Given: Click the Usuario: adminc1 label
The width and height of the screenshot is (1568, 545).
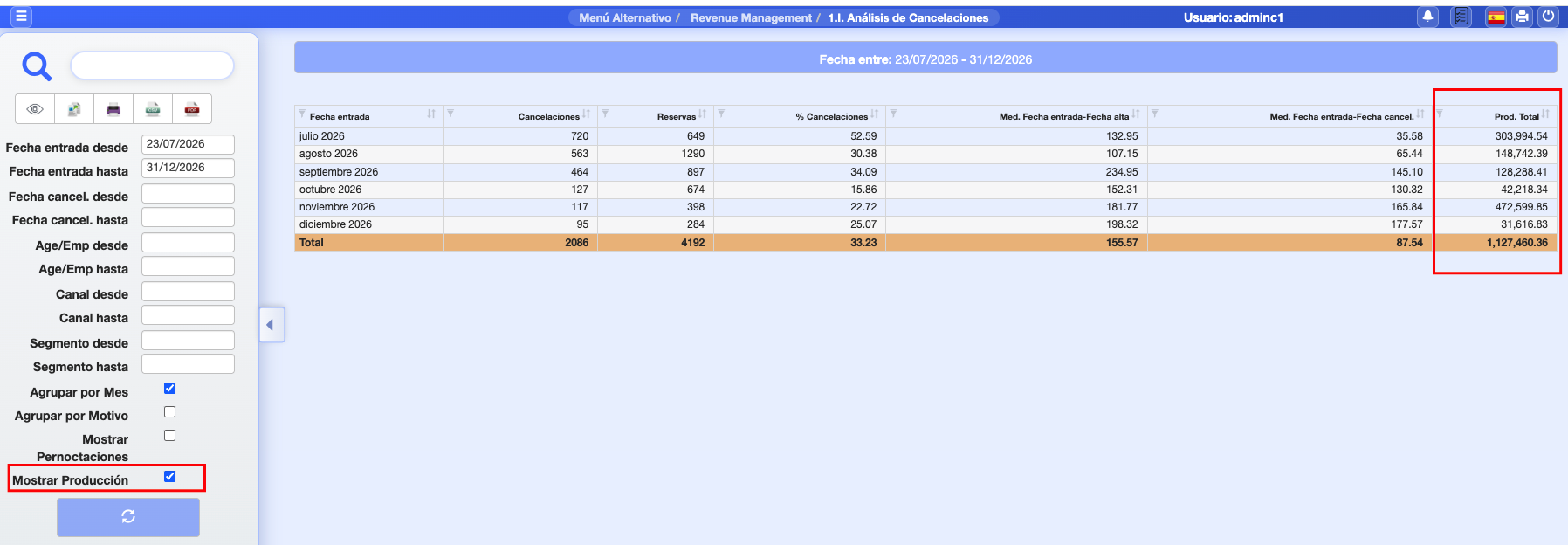Looking at the screenshot, I should 1234,17.
